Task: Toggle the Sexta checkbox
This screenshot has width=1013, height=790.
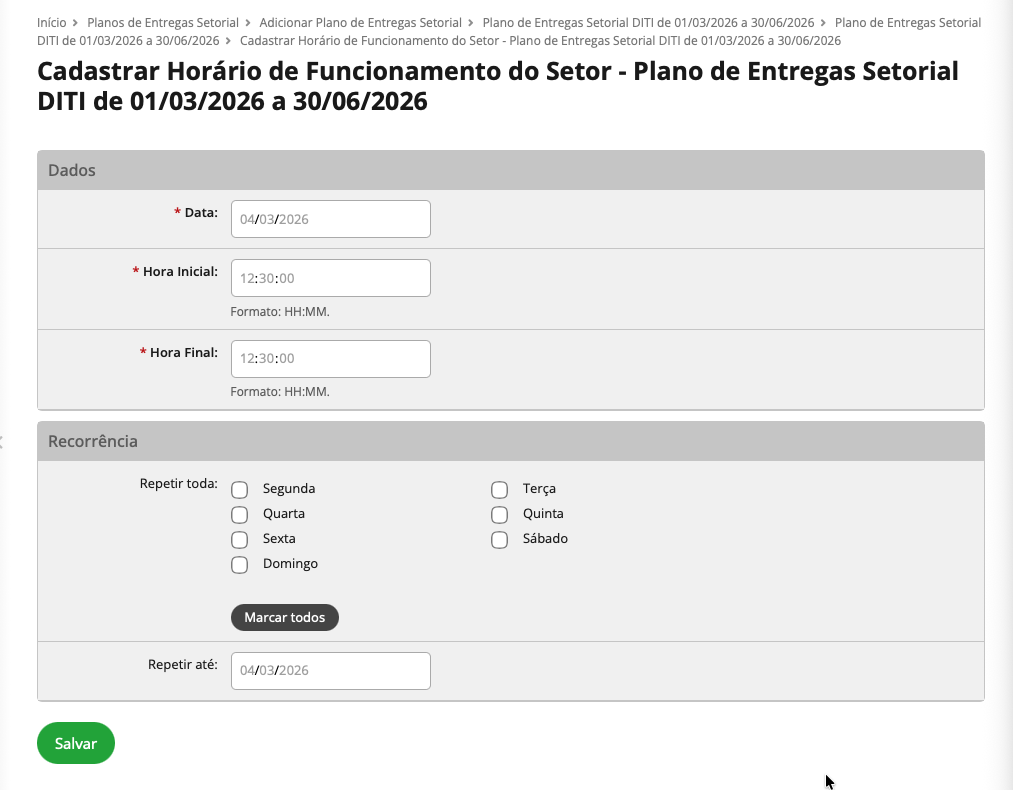Action: (x=240, y=540)
